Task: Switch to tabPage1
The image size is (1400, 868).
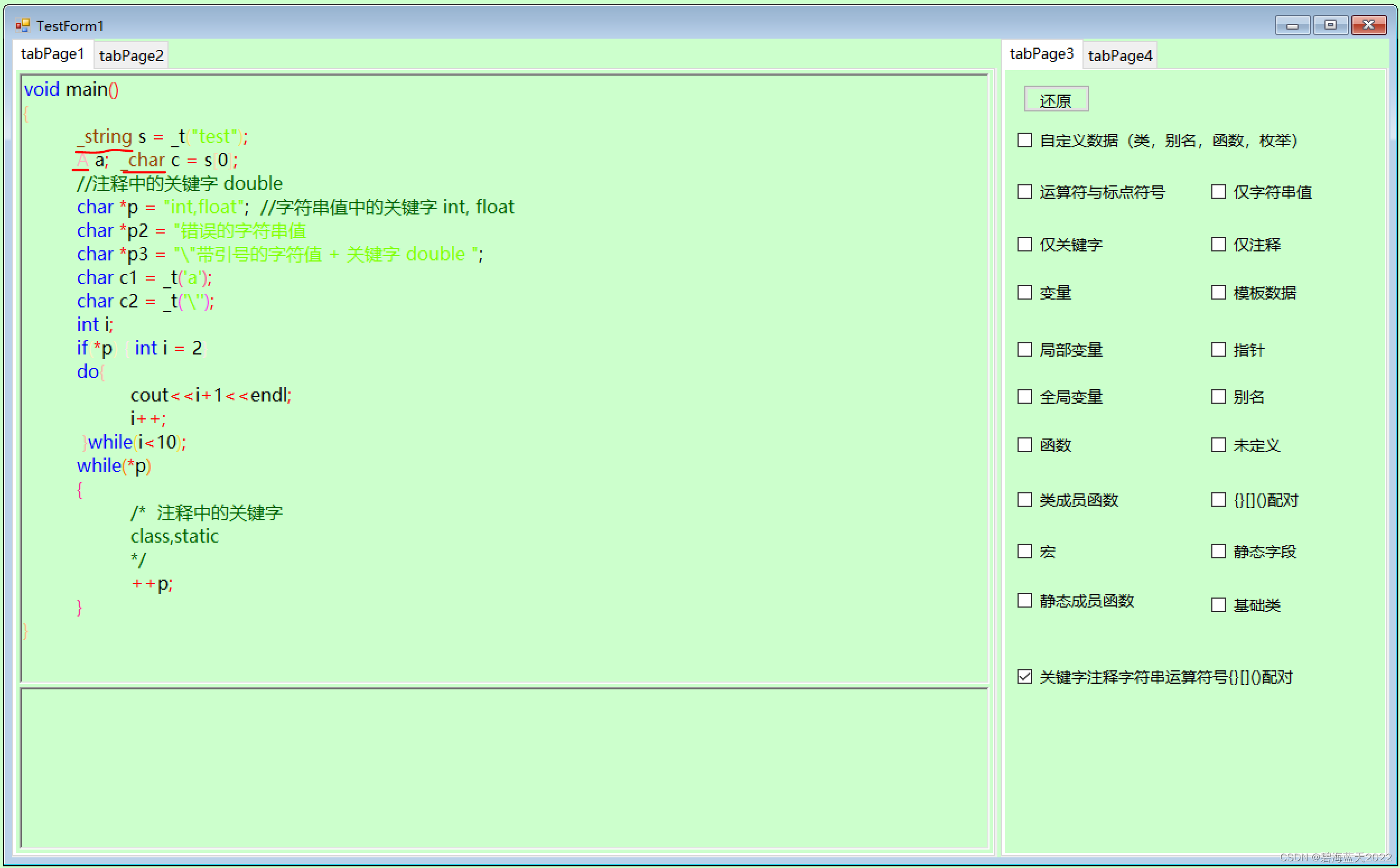Action: 52,54
